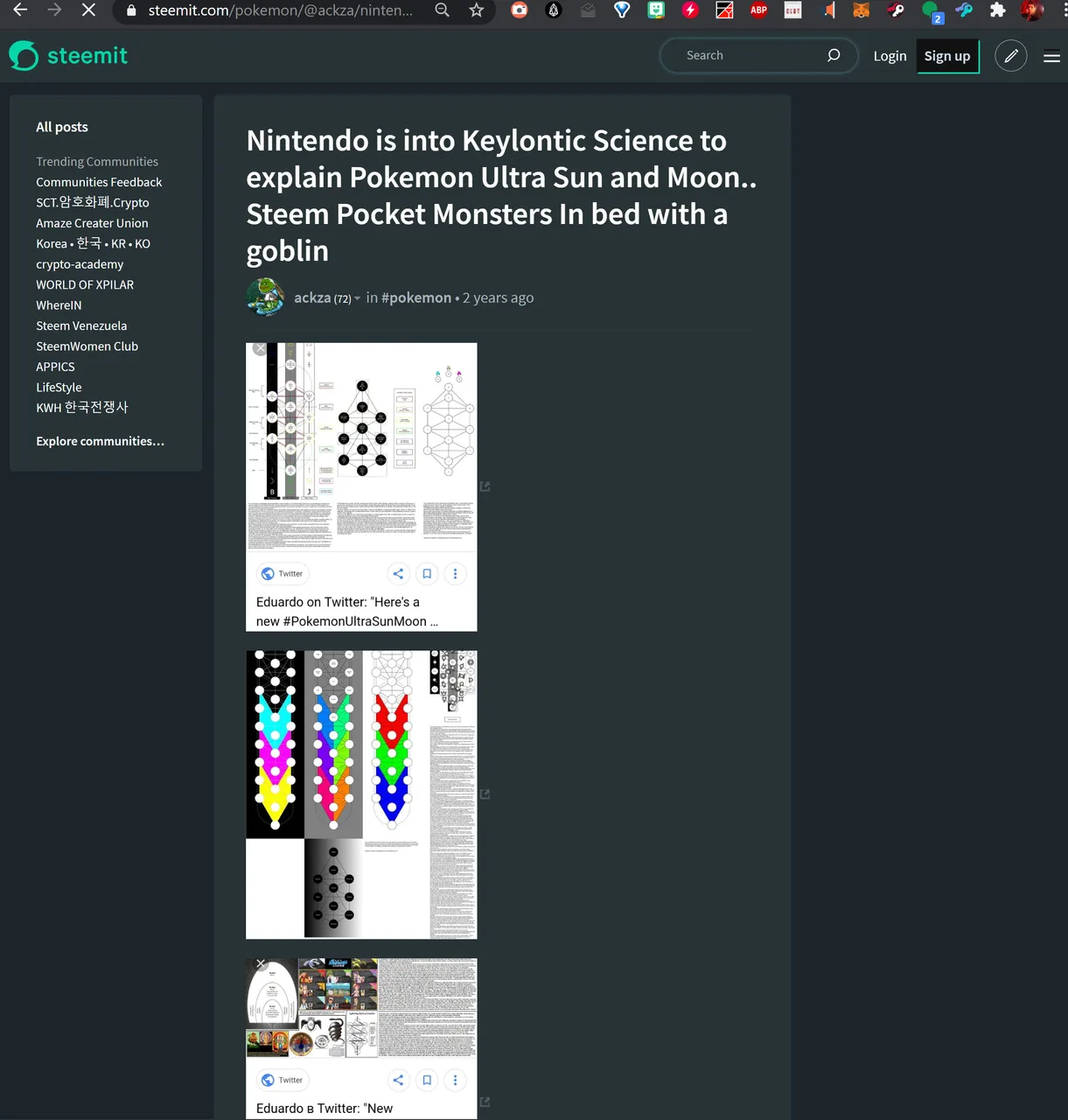The height and width of the screenshot is (1120, 1068).
Task: Submit search with the magnifier icon
Action: 834,55
